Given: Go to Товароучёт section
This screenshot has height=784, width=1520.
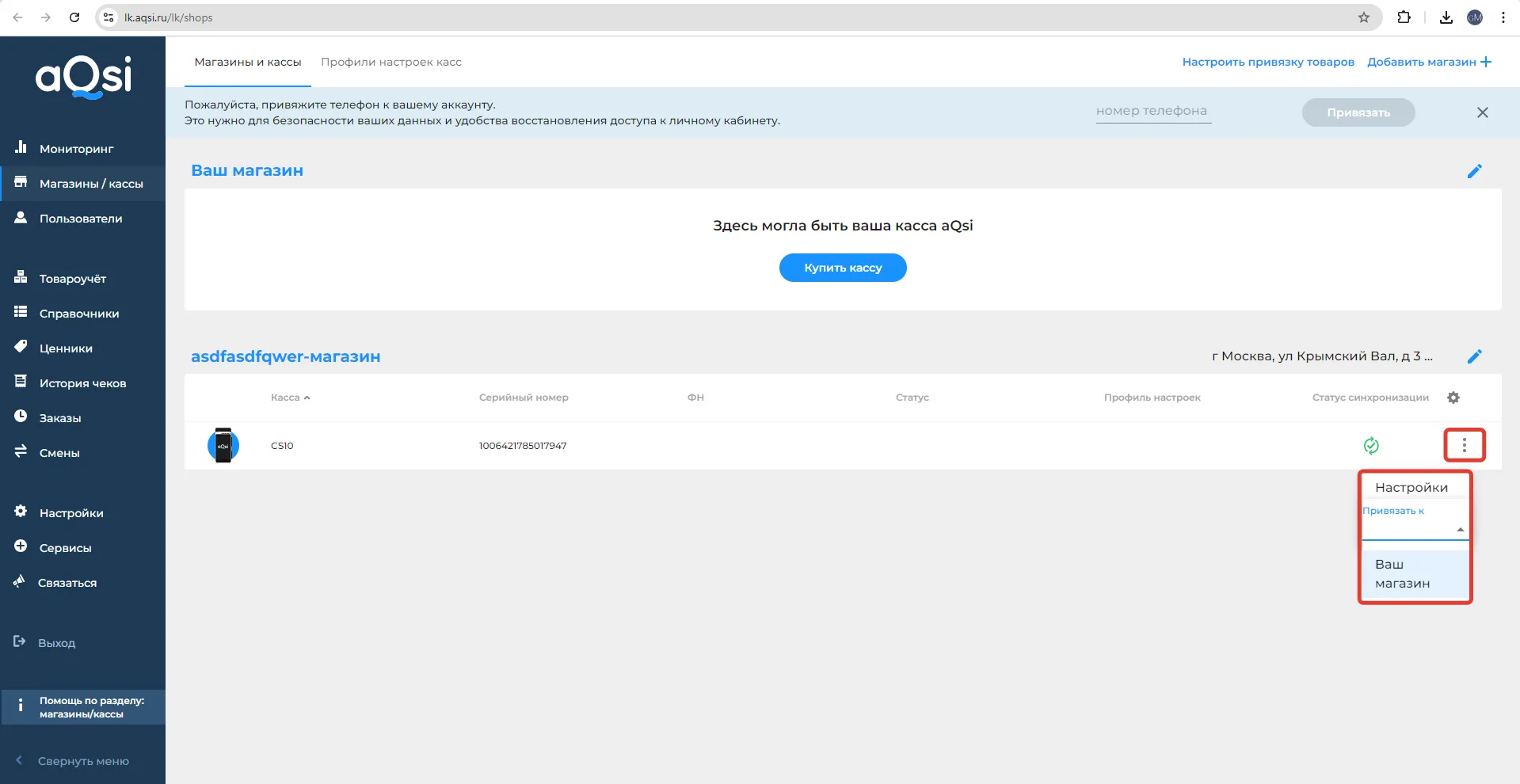Looking at the screenshot, I should pos(72,279).
